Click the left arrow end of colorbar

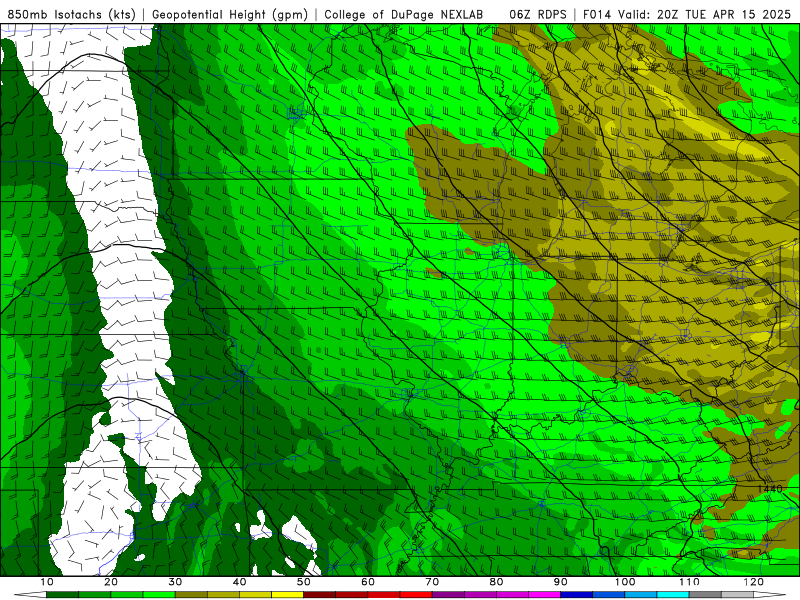pyautogui.click(x=30, y=595)
